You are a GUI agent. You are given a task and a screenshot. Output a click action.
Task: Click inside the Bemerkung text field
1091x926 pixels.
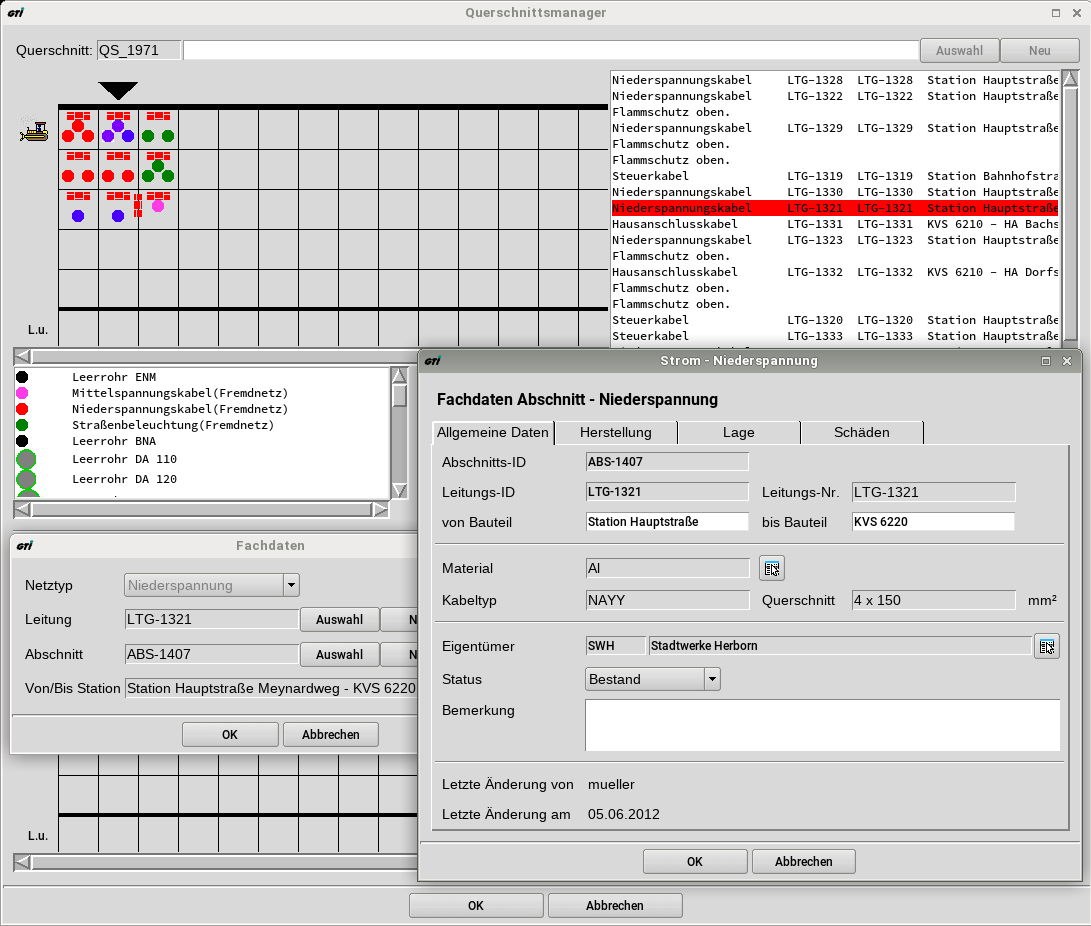820,725
